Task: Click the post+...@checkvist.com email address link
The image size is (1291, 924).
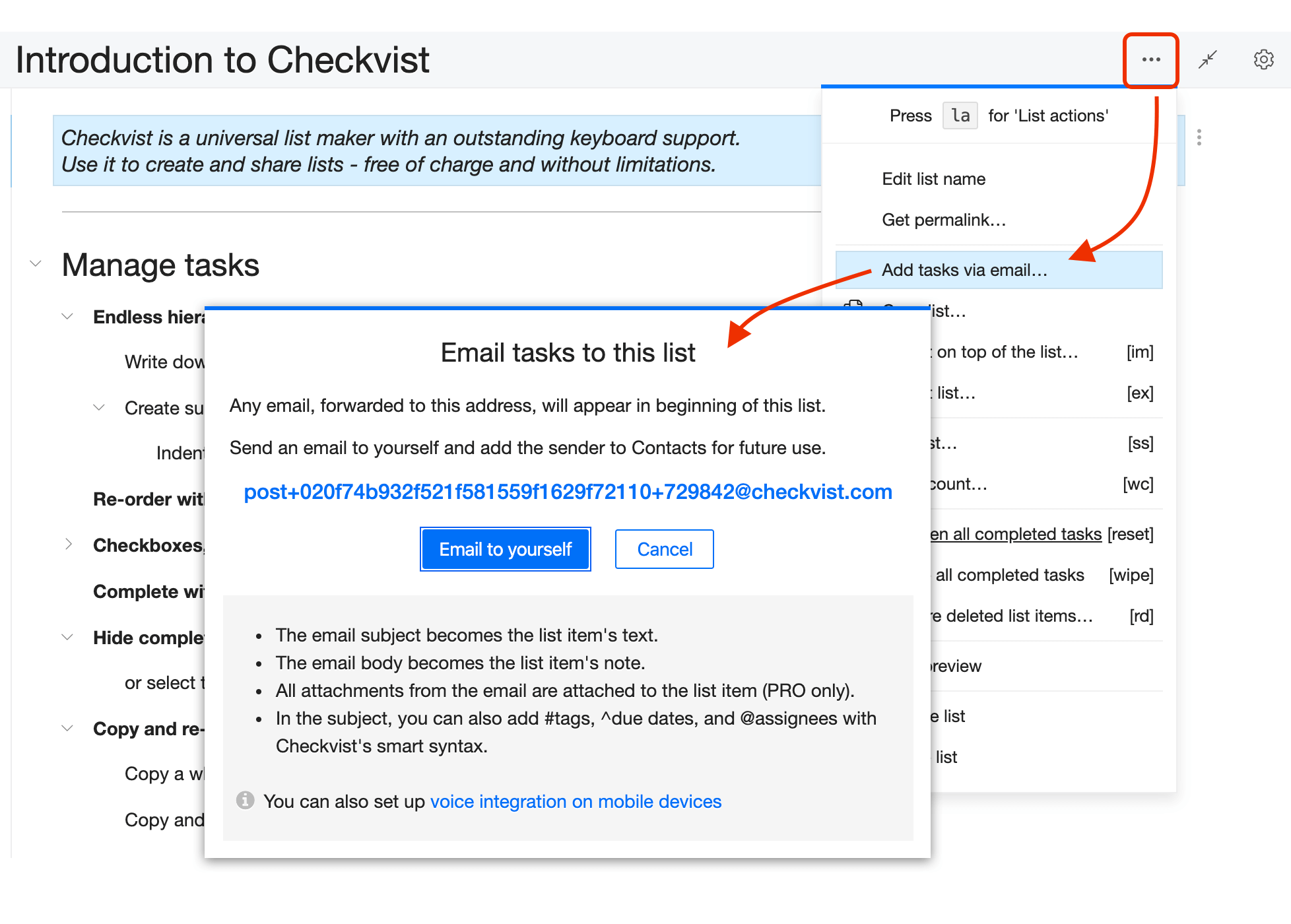Action: (568, 492)
